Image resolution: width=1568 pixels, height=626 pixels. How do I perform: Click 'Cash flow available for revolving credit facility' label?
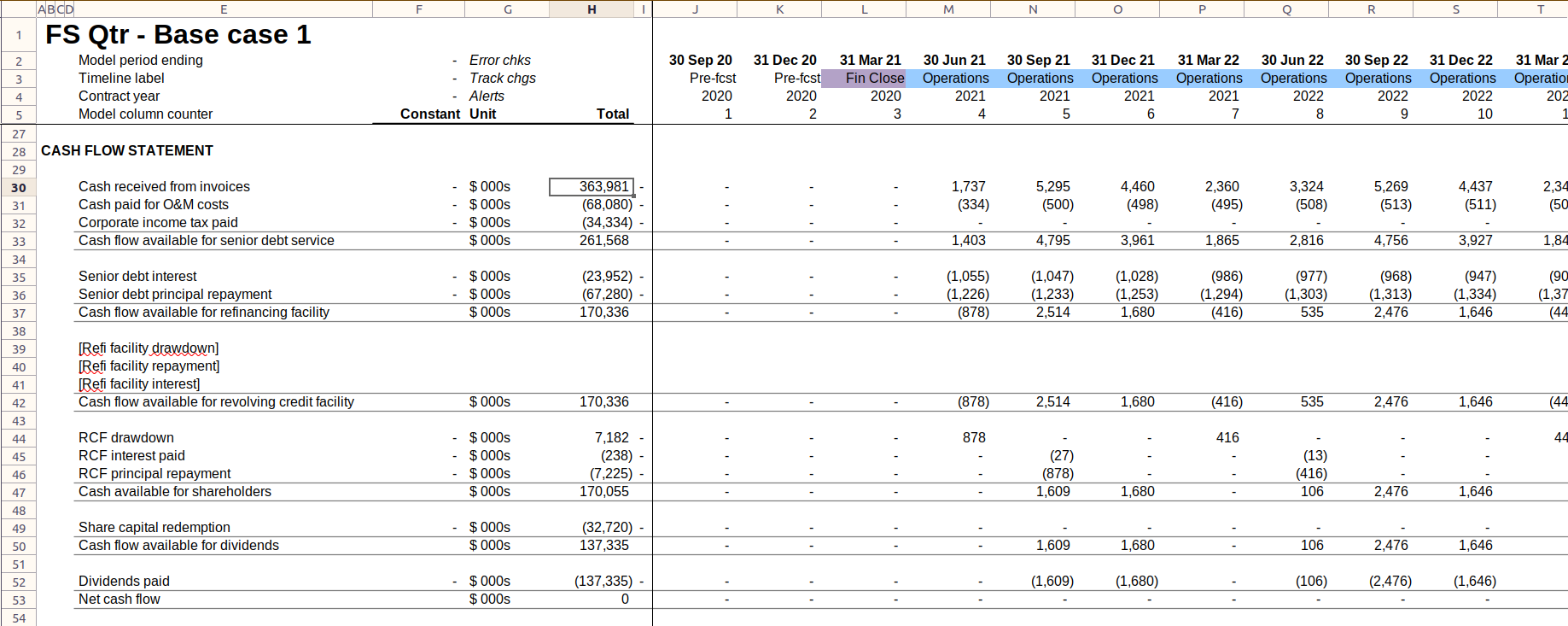click(216, 402)
